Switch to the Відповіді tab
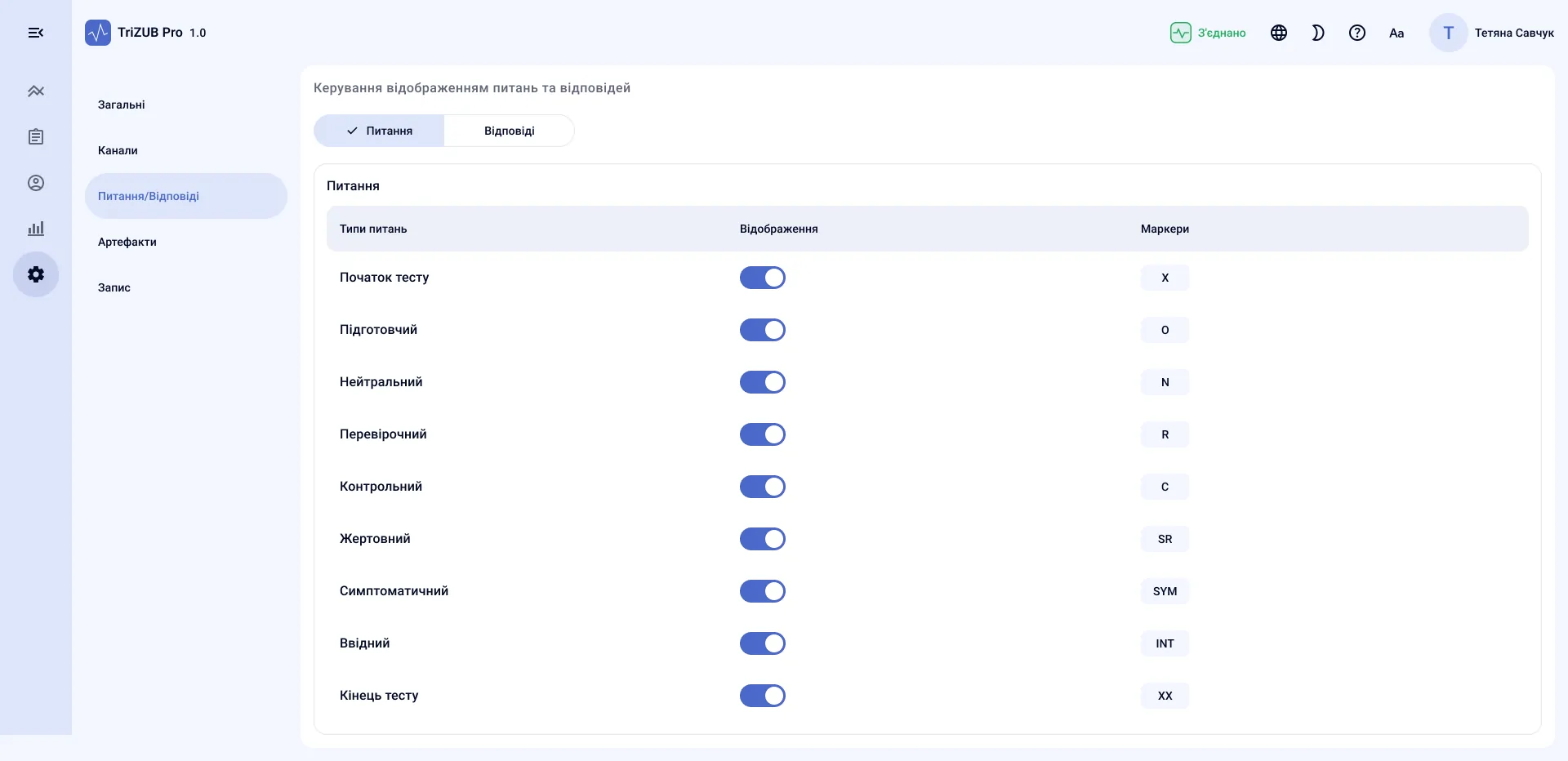The height and width of the screenshot is (761, 1568). click(x=509, y=131)
